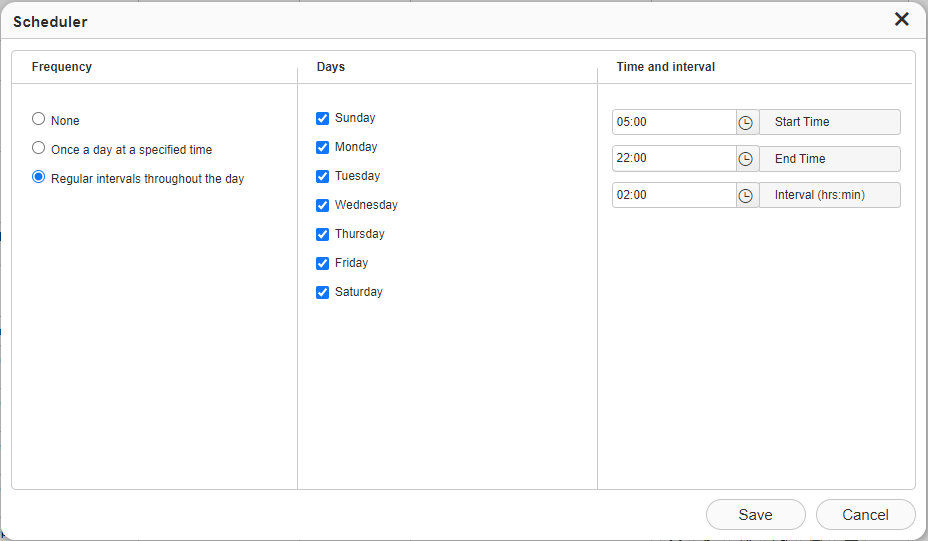
Task: Click the End Time input showing 22:00
Action: (674, 159)
